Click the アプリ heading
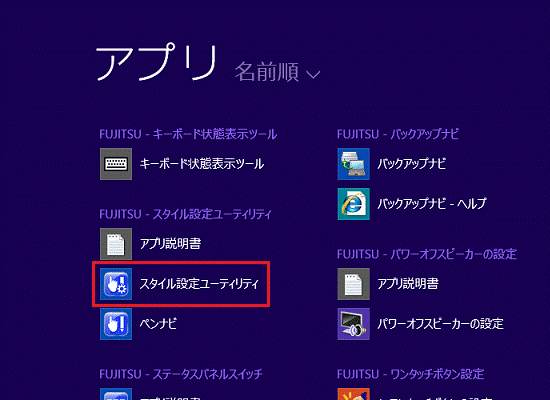Screen dimensions: 550x400 click(156, 62)
